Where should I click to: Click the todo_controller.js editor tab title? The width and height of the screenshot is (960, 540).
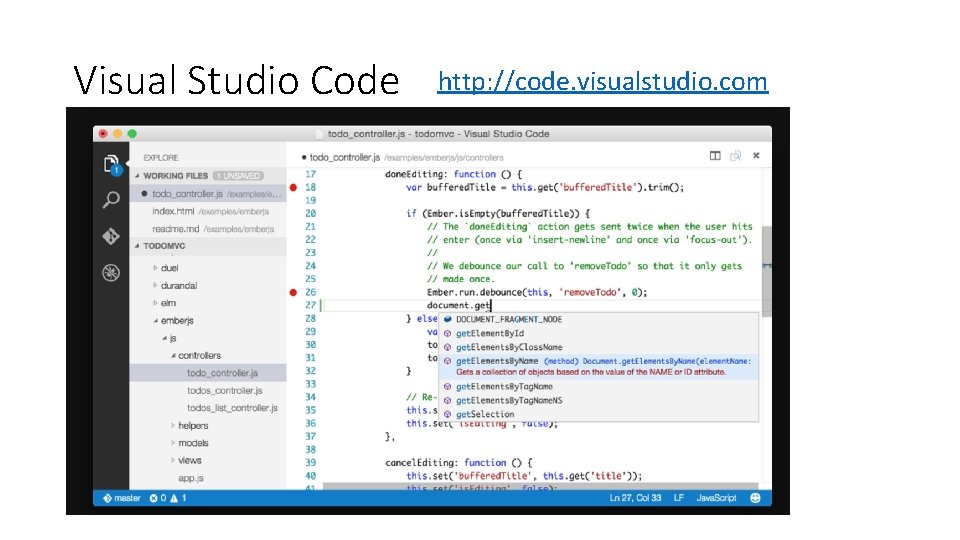[345, 157]
